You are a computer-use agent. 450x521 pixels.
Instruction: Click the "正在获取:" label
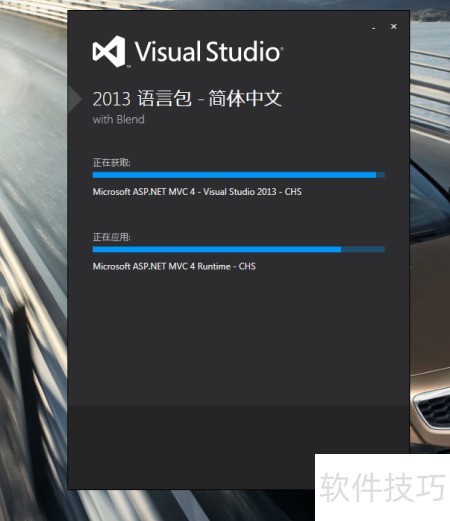point(112,163)
